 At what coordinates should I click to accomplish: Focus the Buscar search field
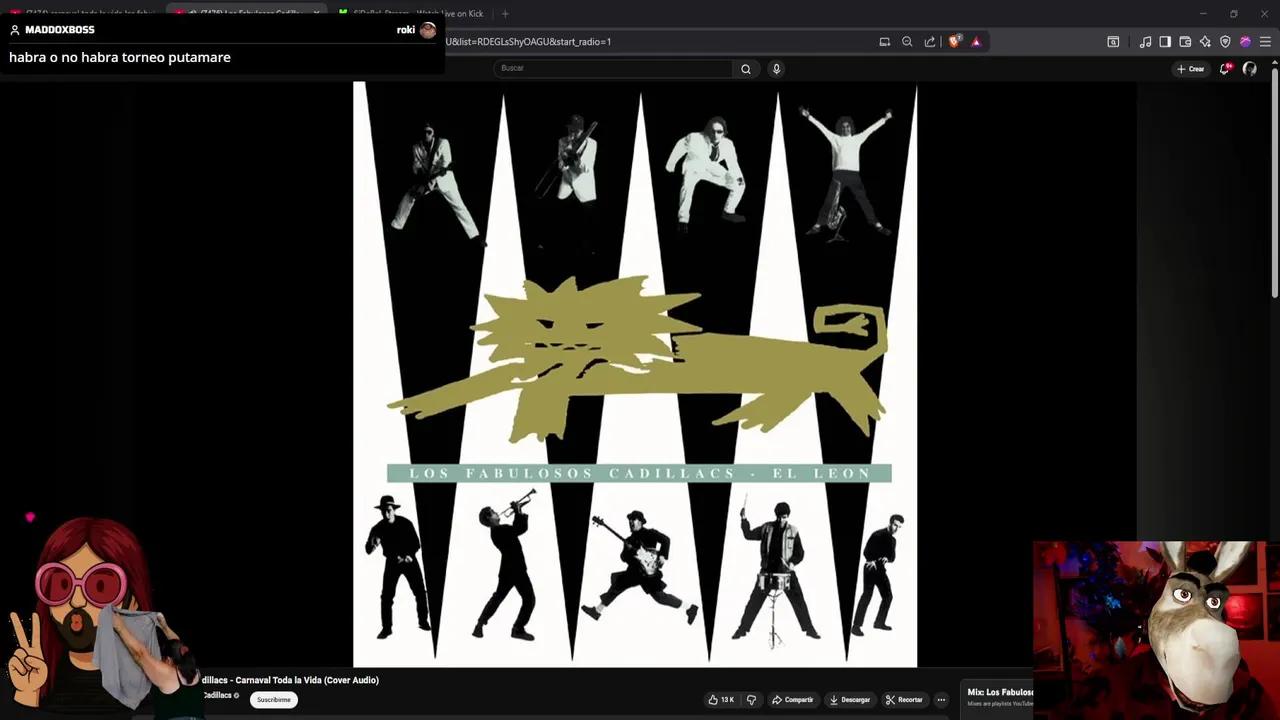pyautogui.click(x=613, y=68)
